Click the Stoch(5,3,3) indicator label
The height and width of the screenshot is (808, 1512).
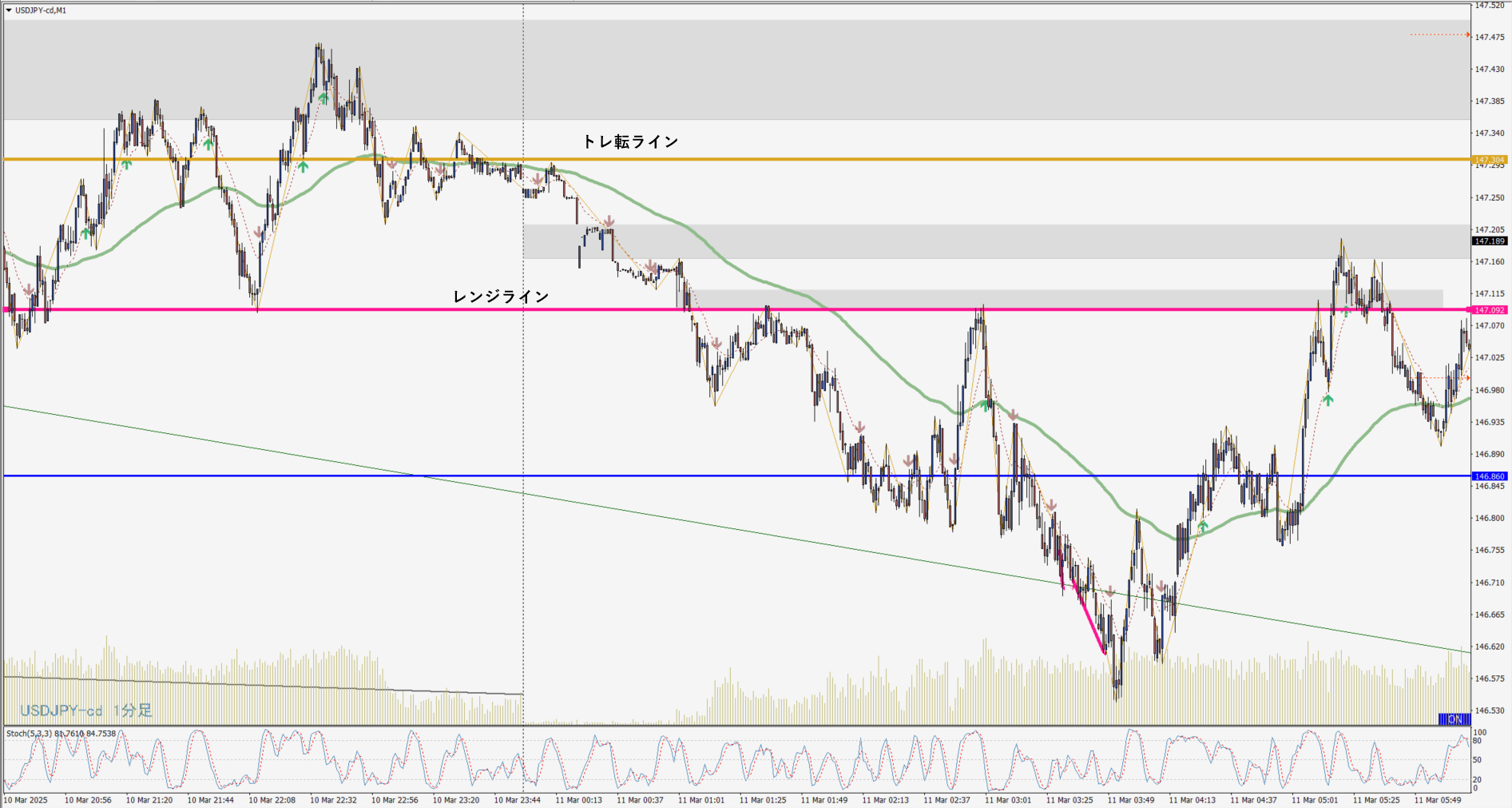coord(61,733)
